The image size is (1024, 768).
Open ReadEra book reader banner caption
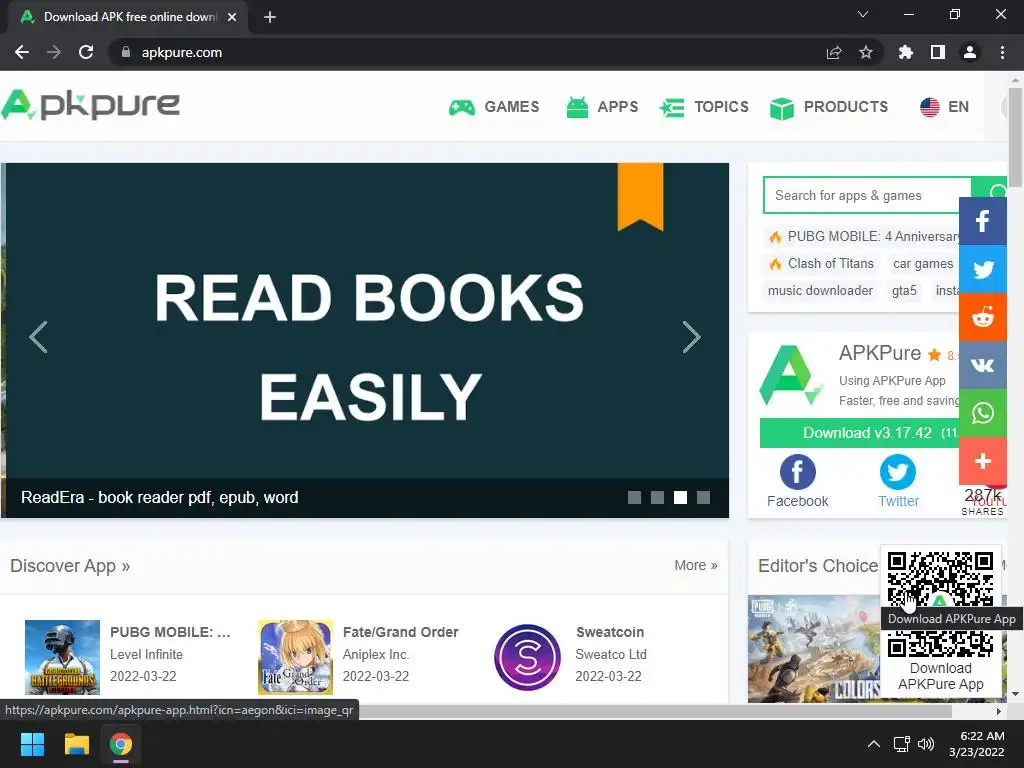(x=160, y=498)
